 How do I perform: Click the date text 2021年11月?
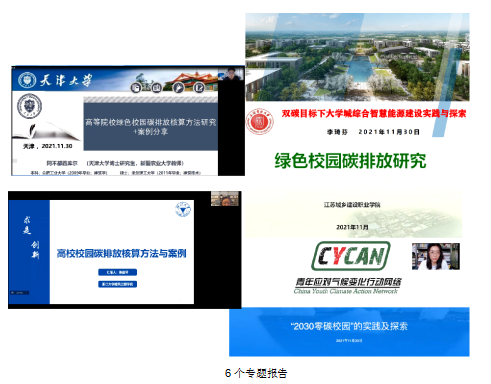coord(352,227)
